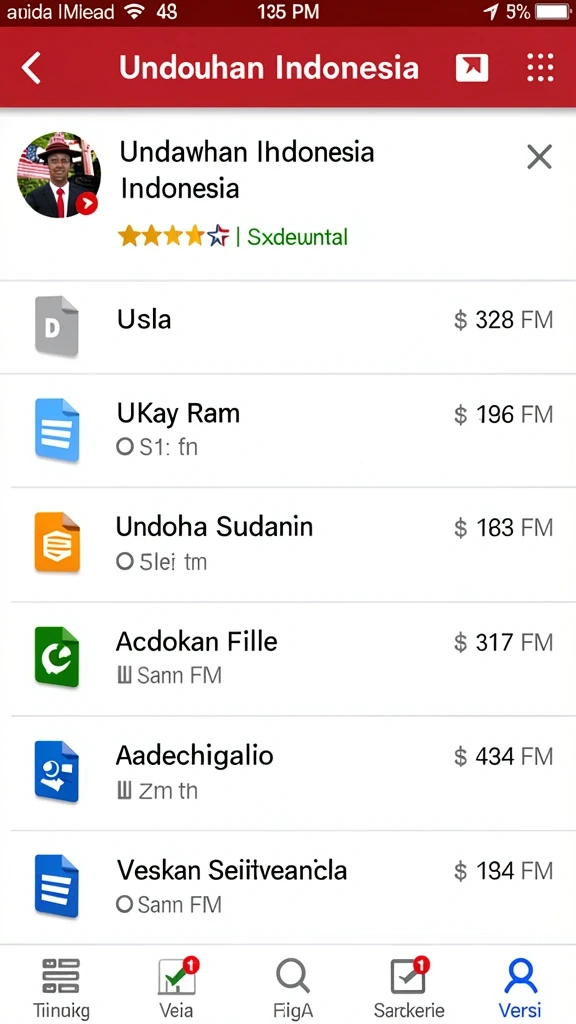Dismiss the Undawhan Indonesia card with X

click(x=539, y=157)
